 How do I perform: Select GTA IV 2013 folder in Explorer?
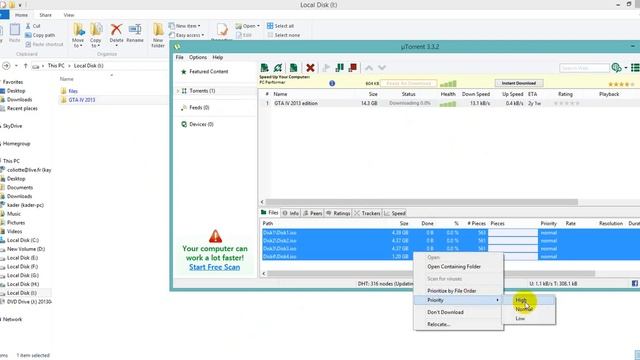[82, 100]
